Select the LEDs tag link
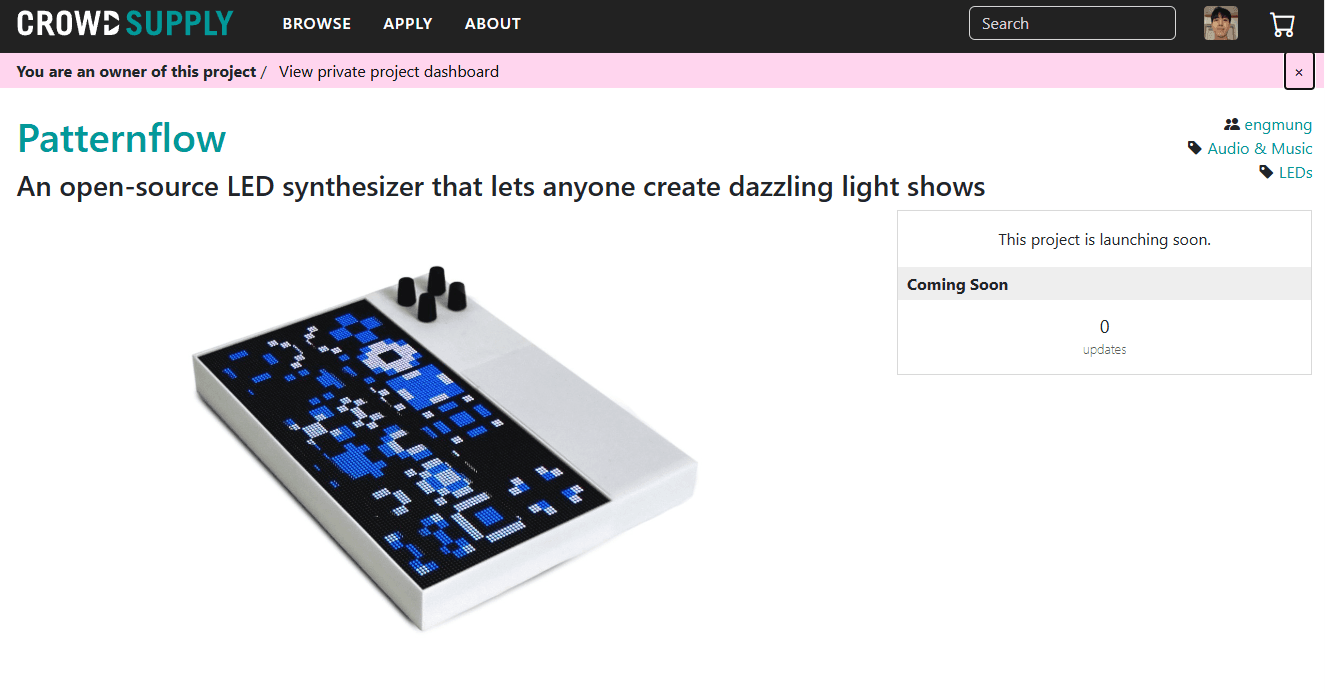Screen dimensions: 1325x693 point(1296,172)
